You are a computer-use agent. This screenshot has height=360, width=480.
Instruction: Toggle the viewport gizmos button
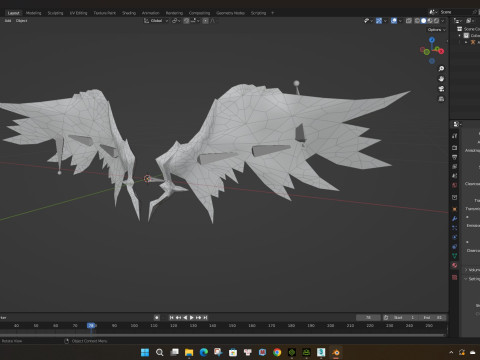pos(379,21)
